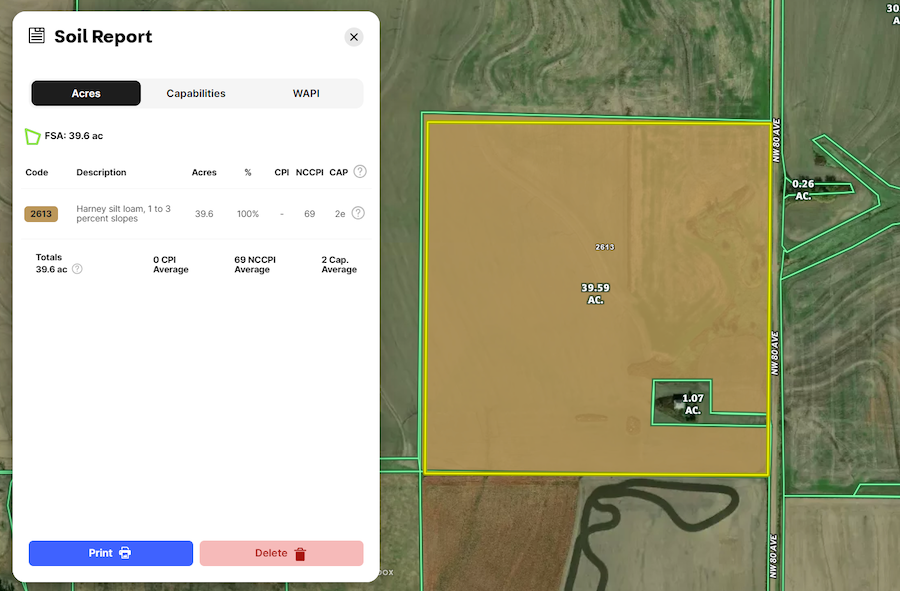This screenshot has height=591, width=900.
Task: Click the 2613 soil code color badge
Action: coord(41,214)
